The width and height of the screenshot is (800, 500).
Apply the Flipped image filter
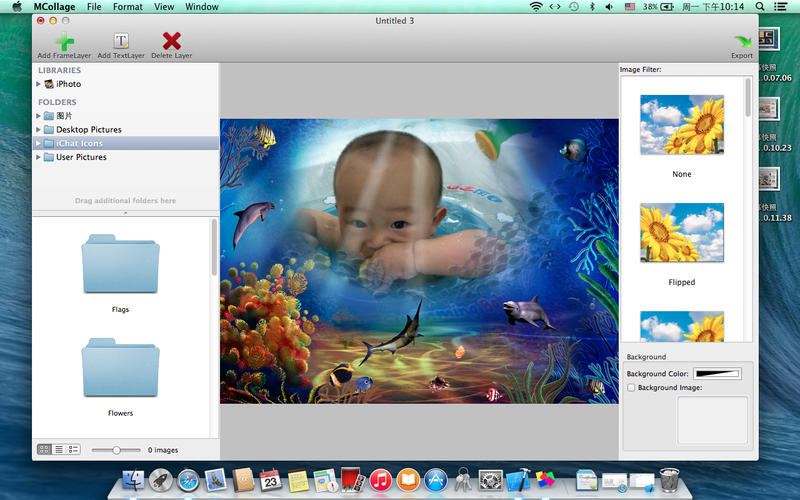[681, 233]
